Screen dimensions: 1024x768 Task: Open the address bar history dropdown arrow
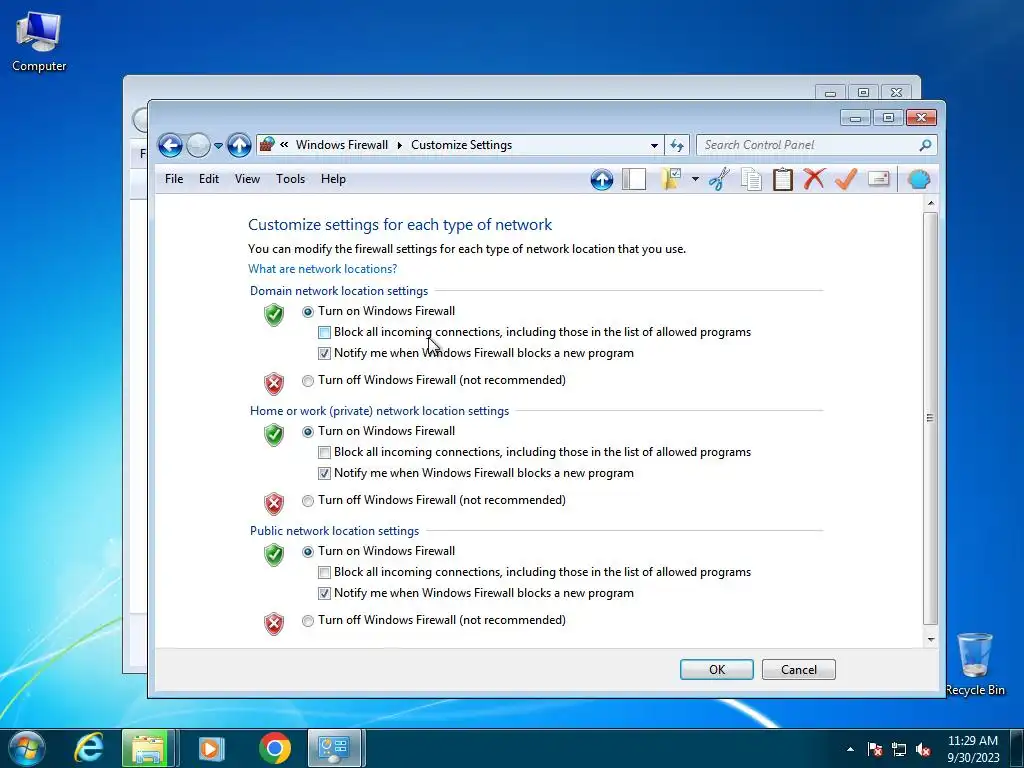654,146
